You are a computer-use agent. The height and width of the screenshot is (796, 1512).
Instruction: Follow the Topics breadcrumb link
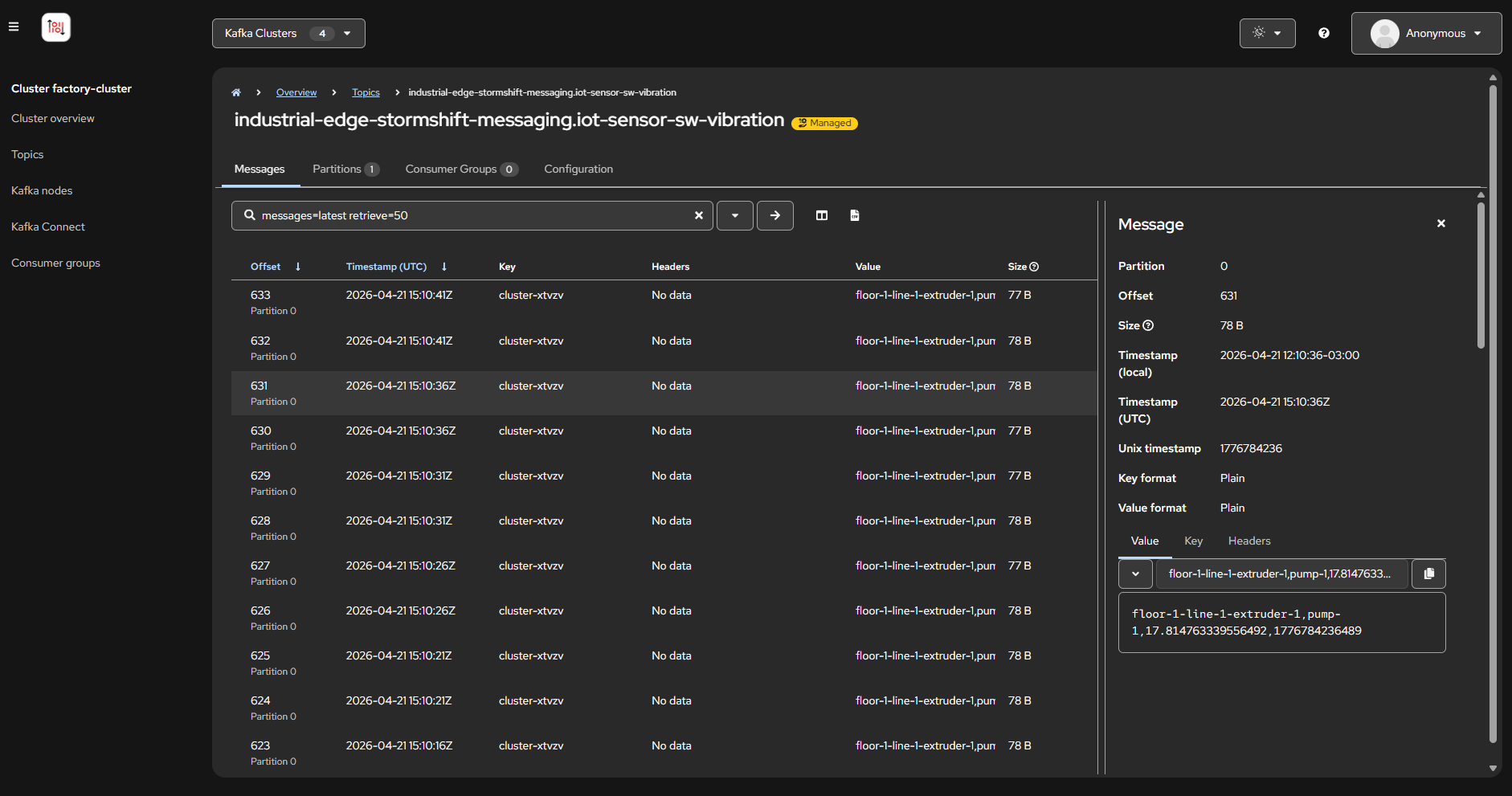[x=366, y=92]
